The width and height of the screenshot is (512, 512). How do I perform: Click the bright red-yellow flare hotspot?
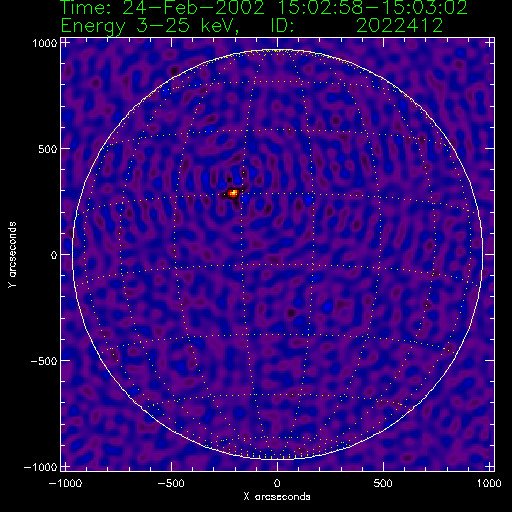pos(233,193)
